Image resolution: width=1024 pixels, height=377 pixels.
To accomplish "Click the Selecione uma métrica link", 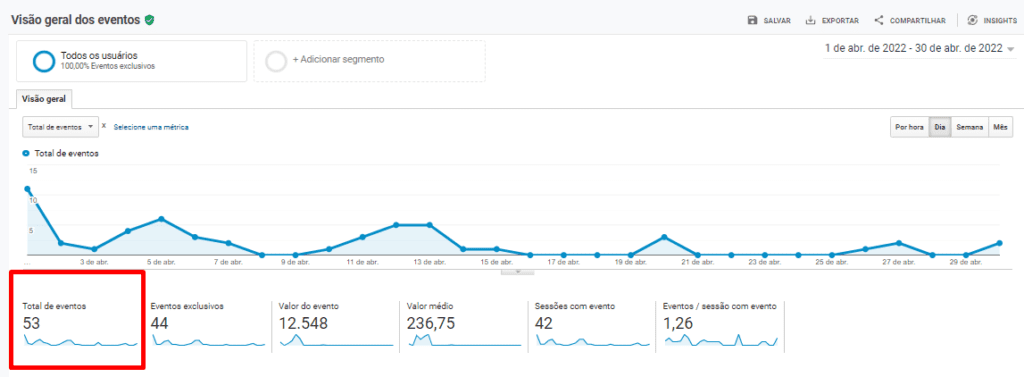I will 151,127.
